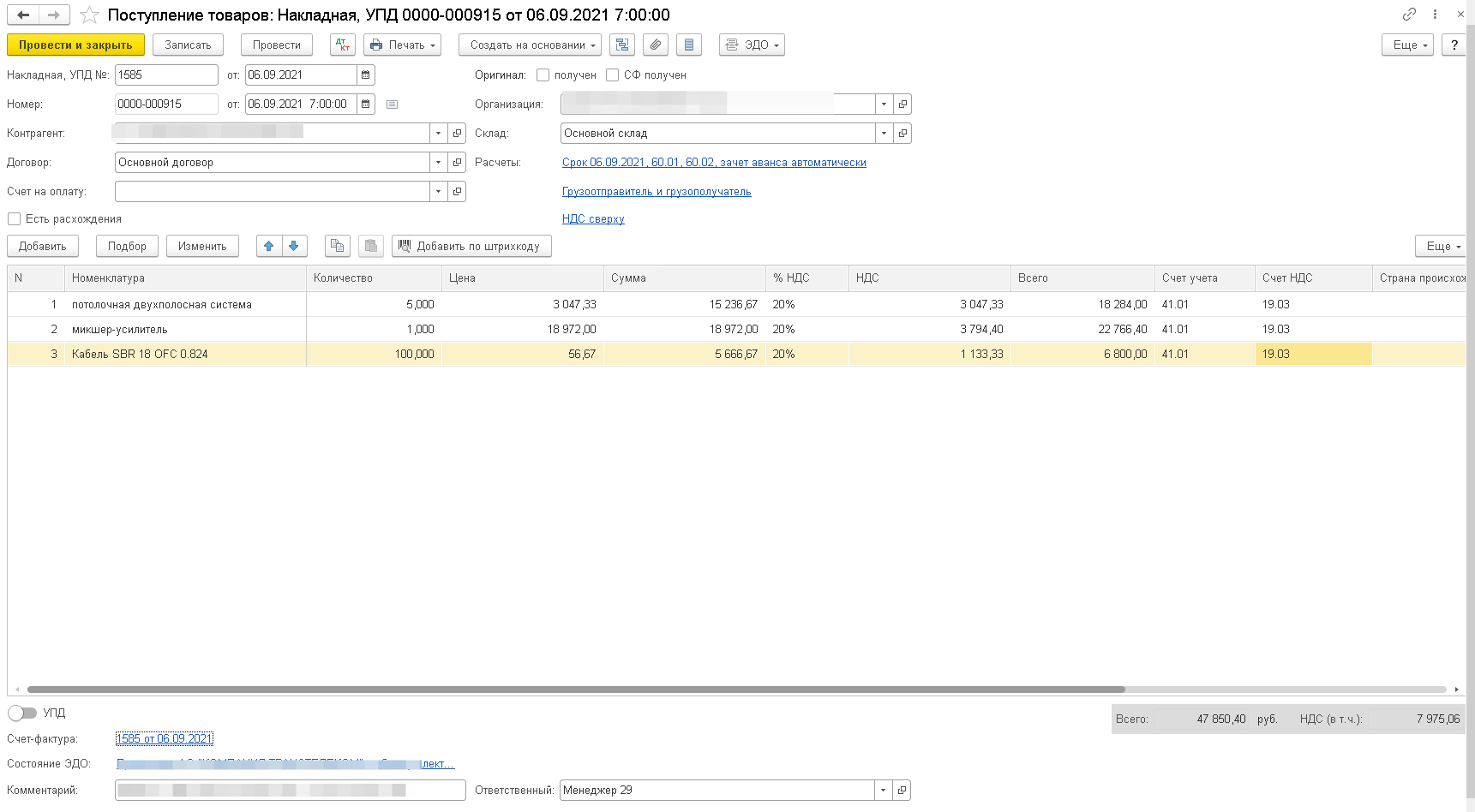Image resolution: width=1475 pixels, height=812 pixels.
Task: Show Дт/Кт accounting entries
Action: point(342,45)
